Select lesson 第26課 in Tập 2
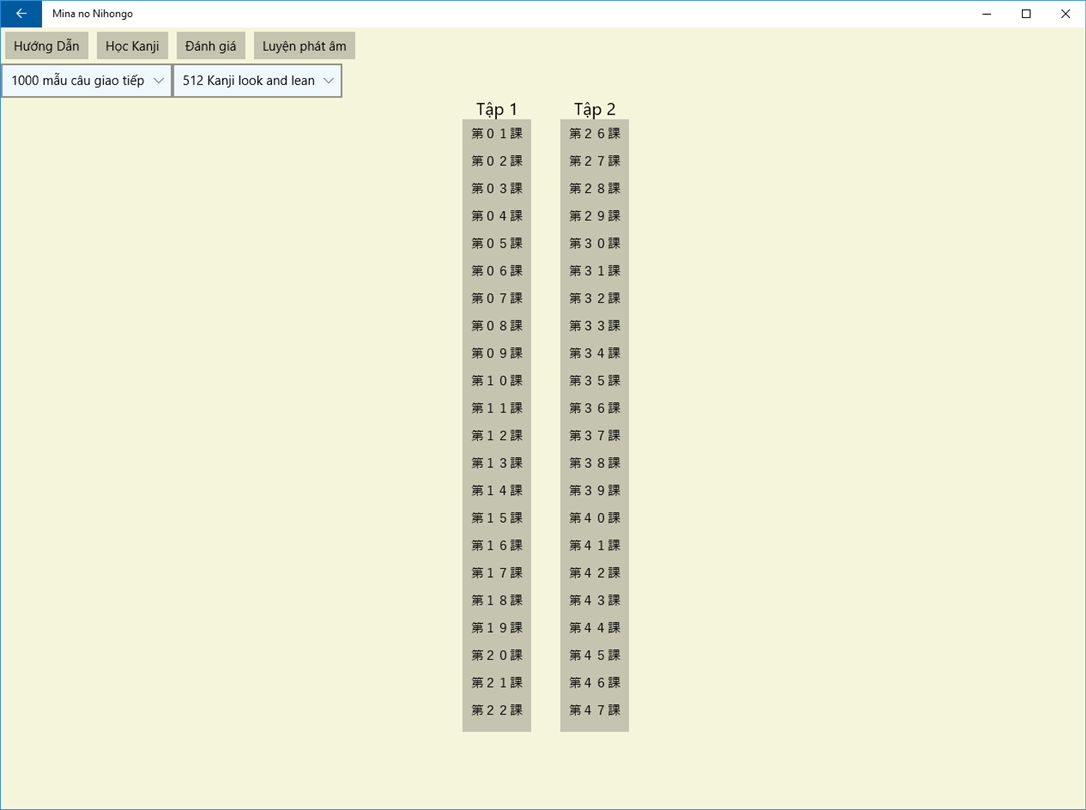1086x810 pixels. pyautogui.click(x=594, y=134)
